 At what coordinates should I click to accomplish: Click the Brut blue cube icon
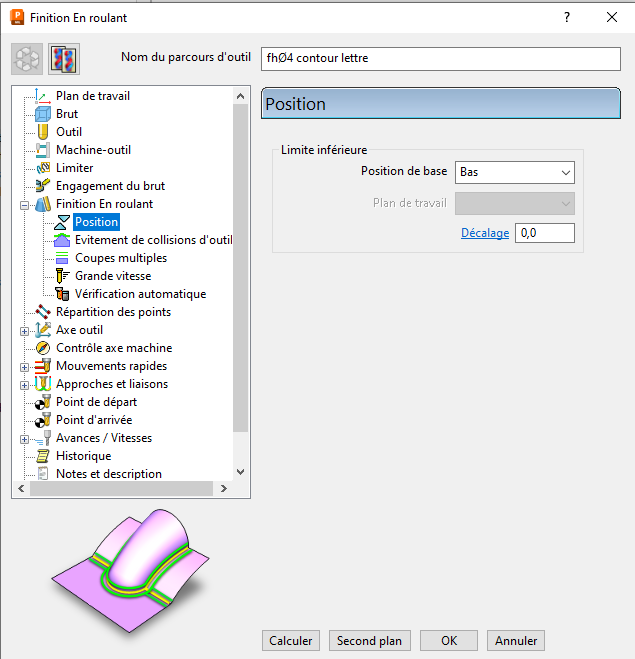coord(43,114)
